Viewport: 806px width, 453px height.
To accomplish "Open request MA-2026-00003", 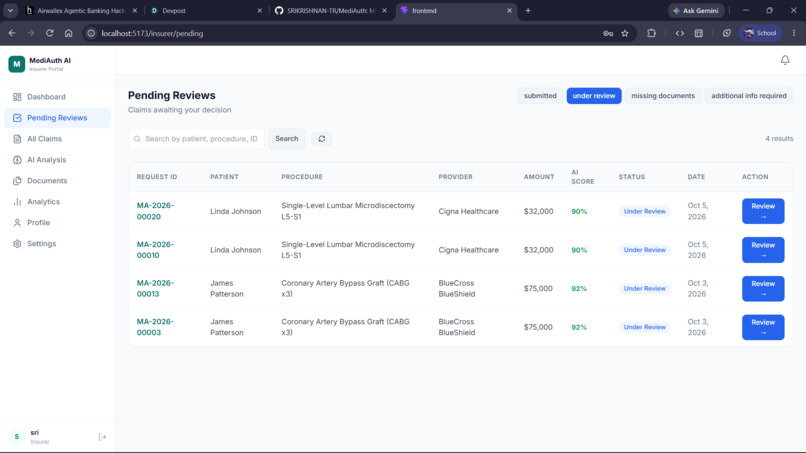I will click(155, 327).
